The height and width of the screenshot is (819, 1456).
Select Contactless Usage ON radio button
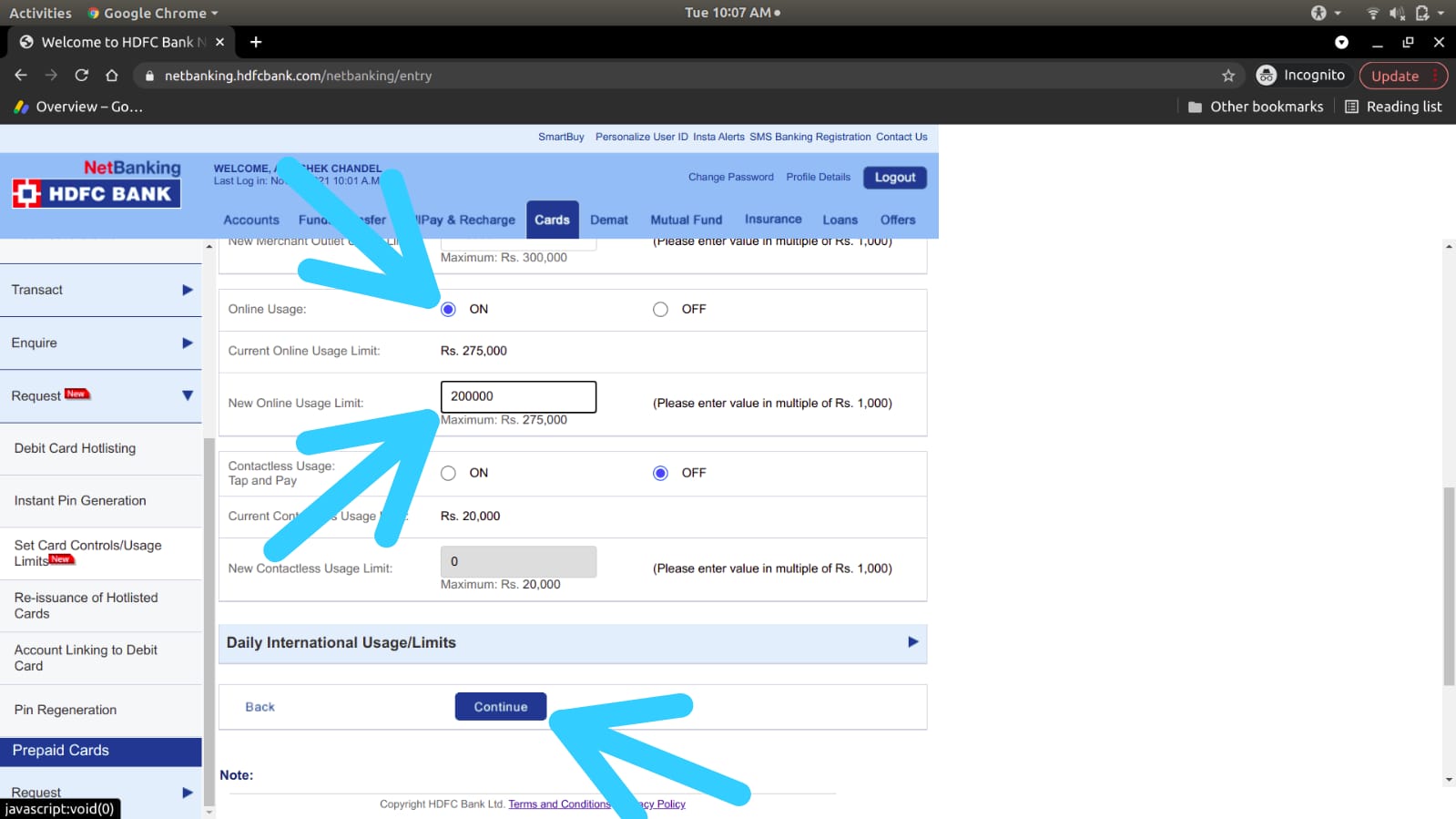pyautogui.click(x=448, y=474)
